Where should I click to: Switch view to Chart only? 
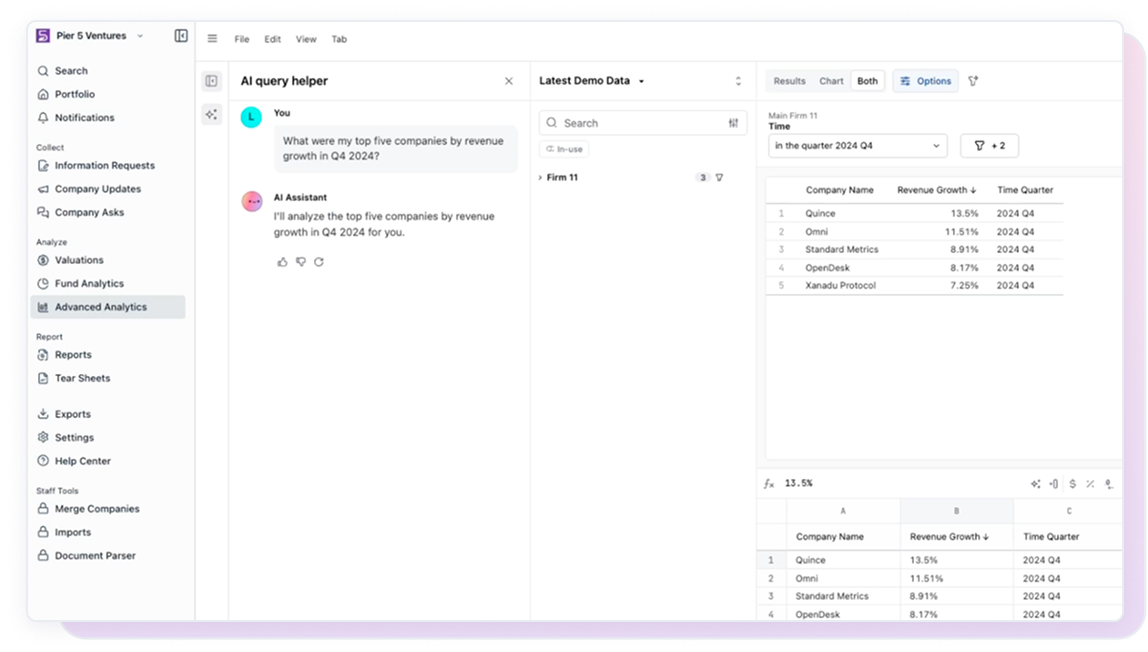[831, 81]
